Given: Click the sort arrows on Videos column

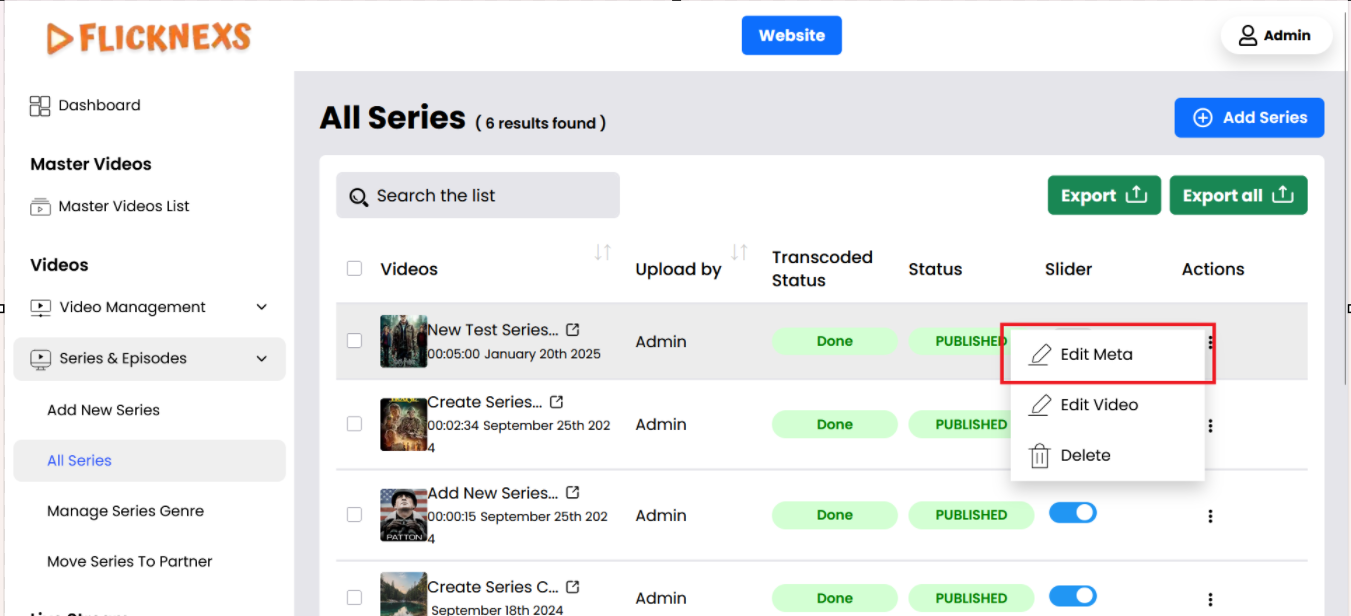Looking at the screenshot, I should pos(602,252).
